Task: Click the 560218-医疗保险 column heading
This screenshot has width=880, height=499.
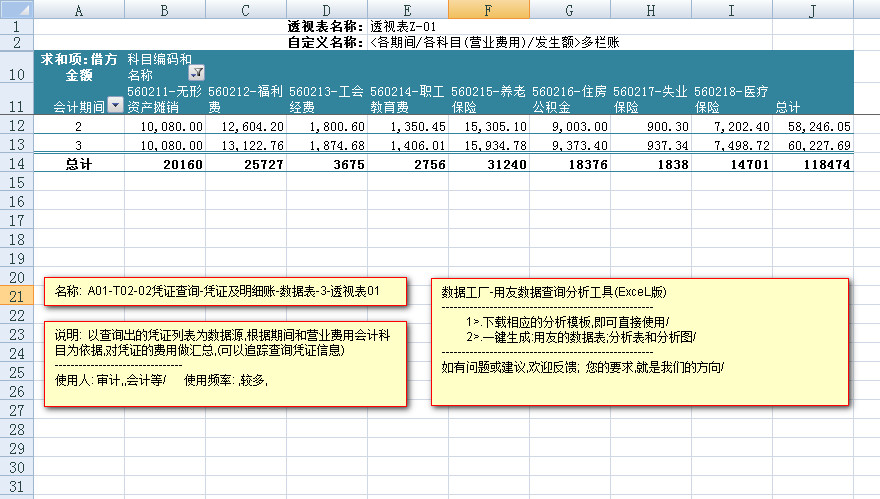Action: (x=732, y=97)
